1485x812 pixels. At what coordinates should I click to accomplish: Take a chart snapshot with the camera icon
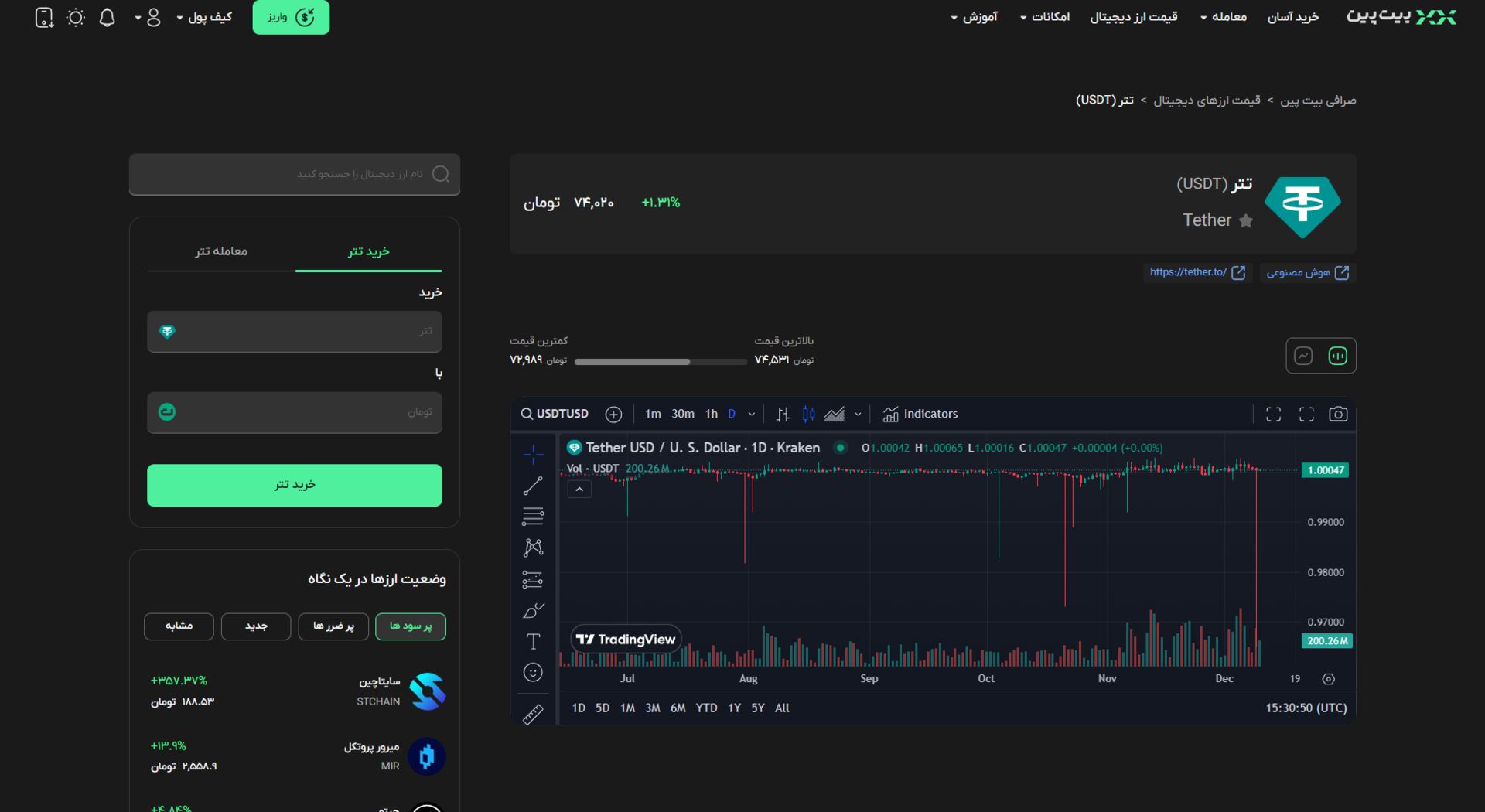1339,414
